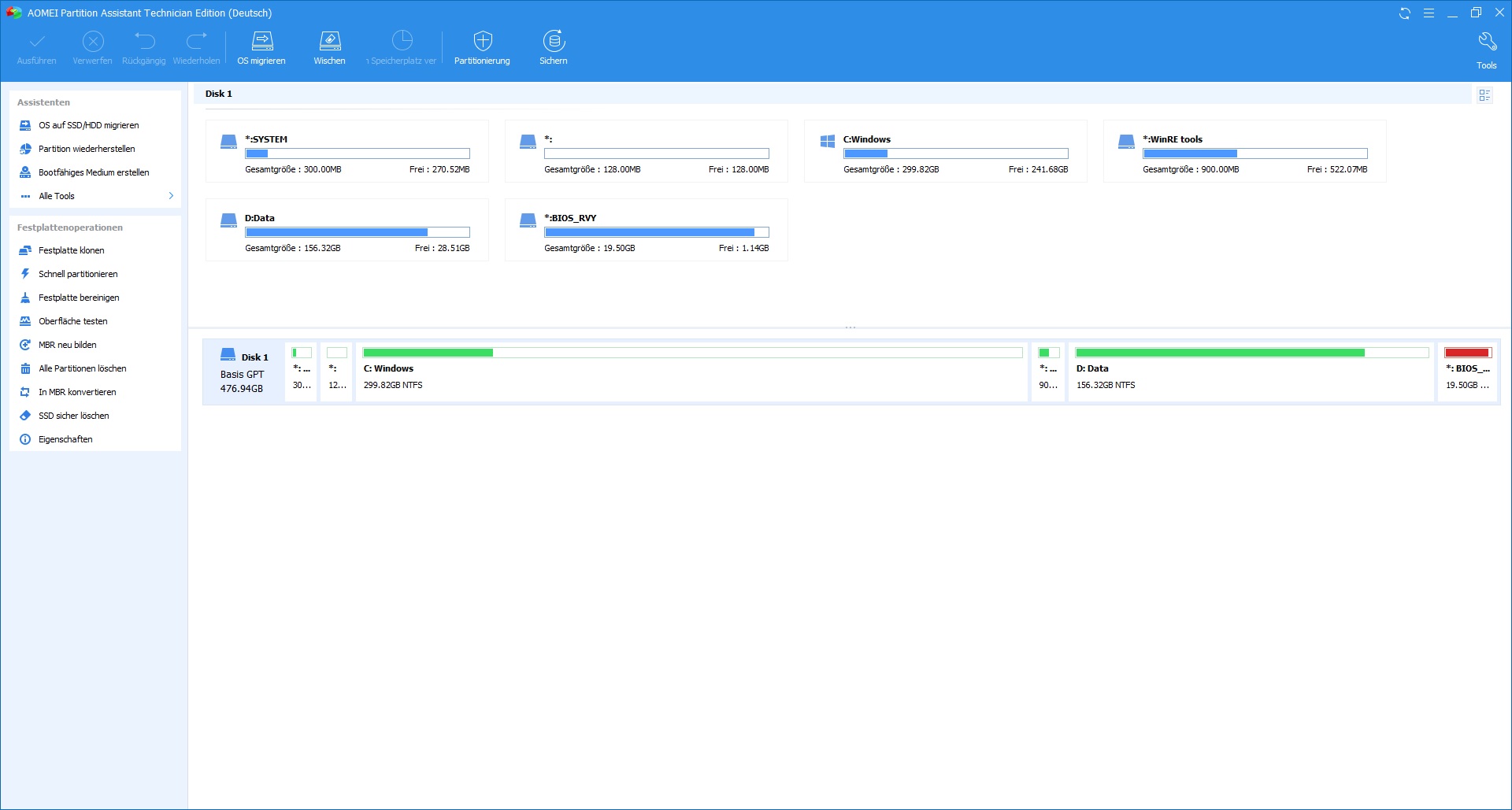
Task: Select the 128MB block in disk map
Action: pos(337,372)
